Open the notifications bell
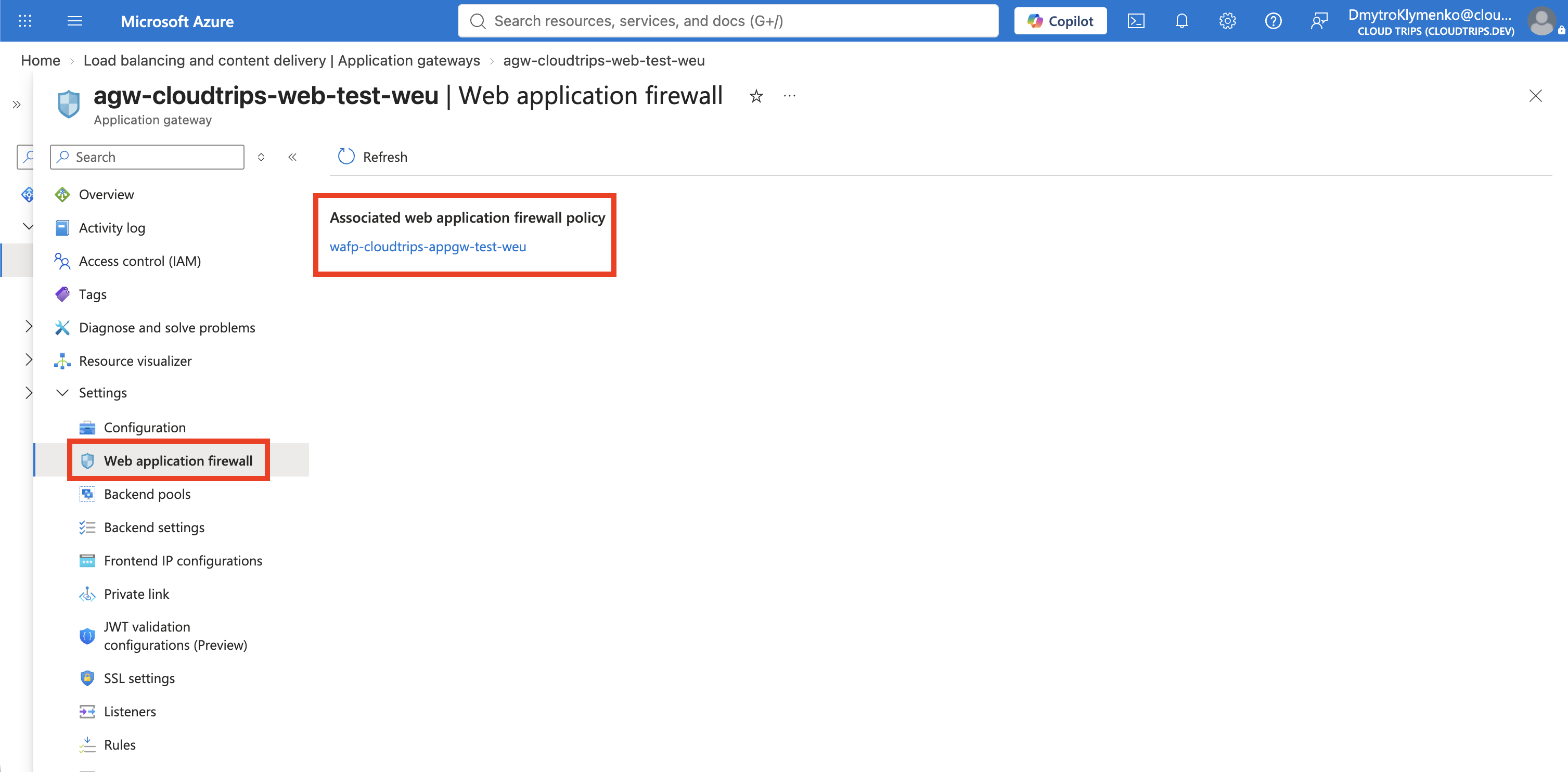Screen dimensions: 1568x772 pos(1181,21)
